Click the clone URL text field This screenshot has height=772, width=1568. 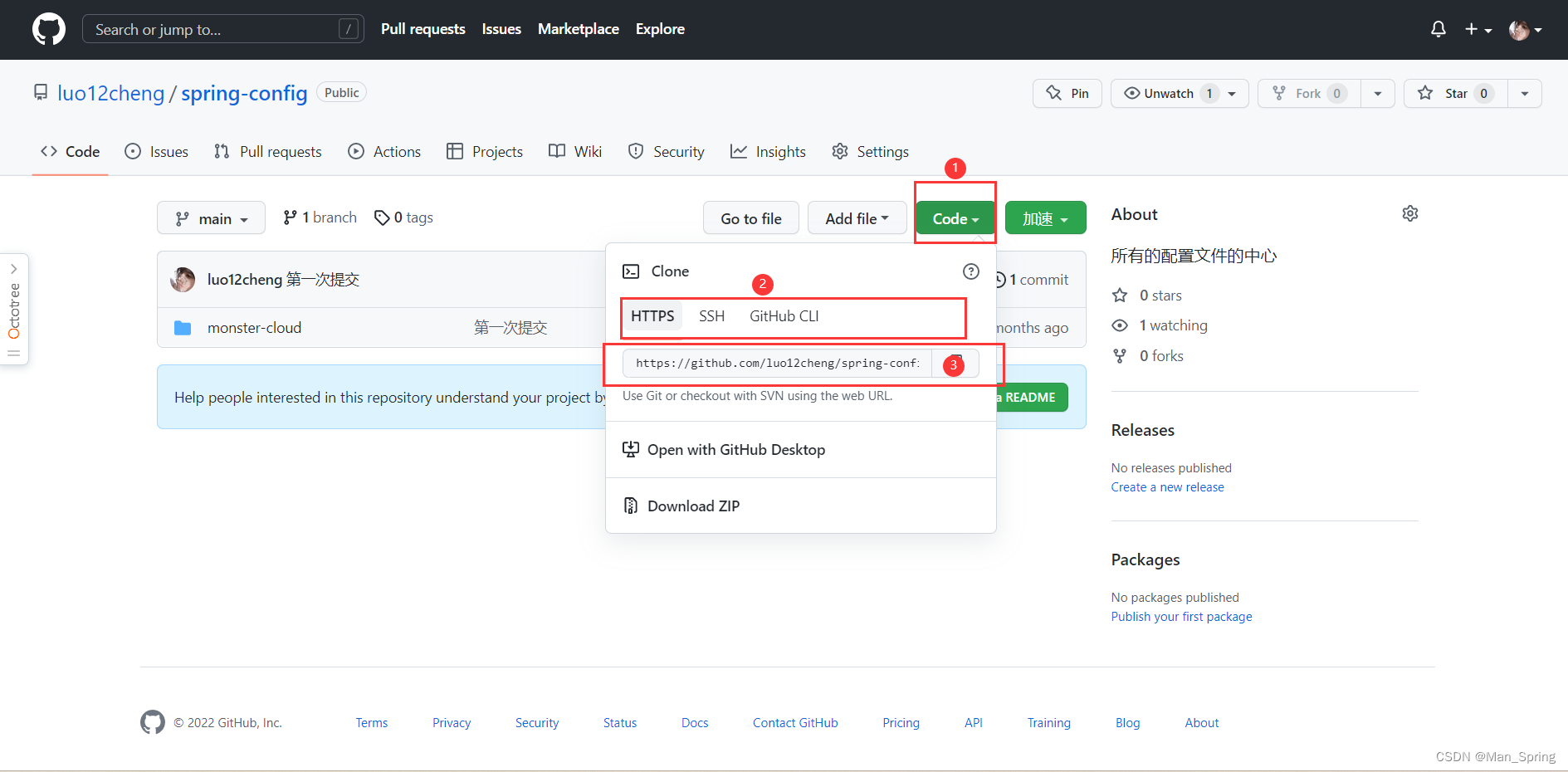(777, 364)
